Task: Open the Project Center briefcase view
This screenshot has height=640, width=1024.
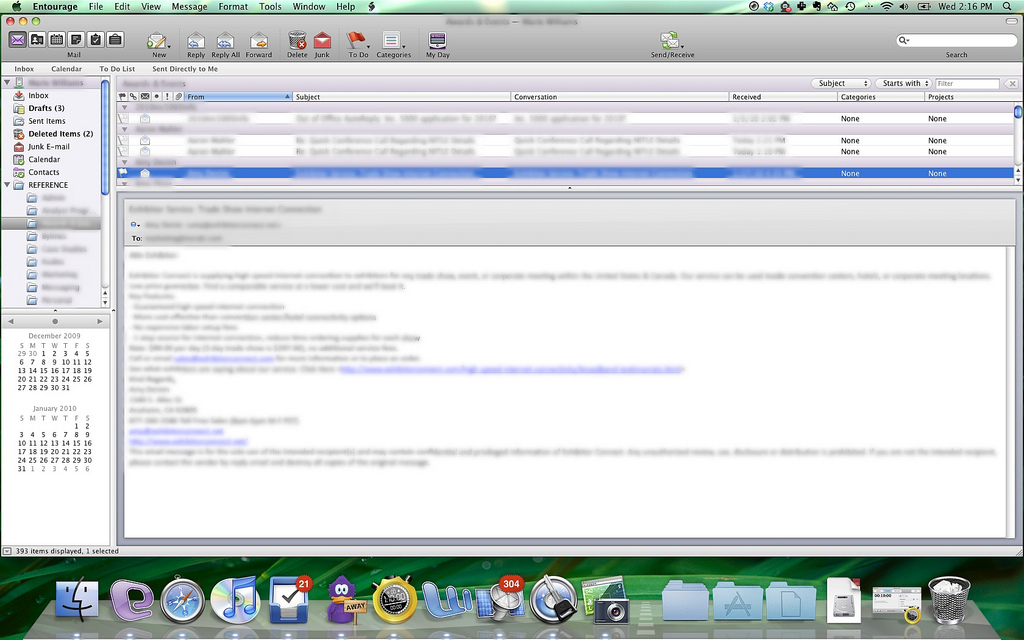Action: 116,40
